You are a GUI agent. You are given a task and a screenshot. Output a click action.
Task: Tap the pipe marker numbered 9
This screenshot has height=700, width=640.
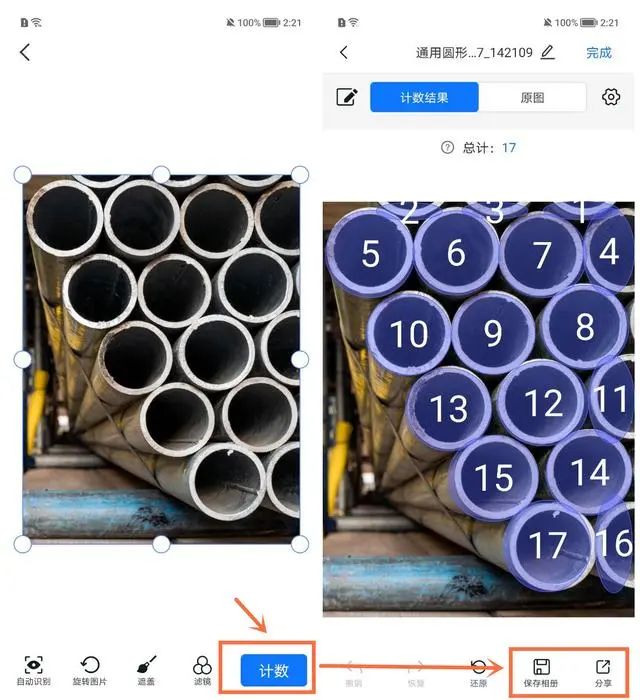click(493, 333)
